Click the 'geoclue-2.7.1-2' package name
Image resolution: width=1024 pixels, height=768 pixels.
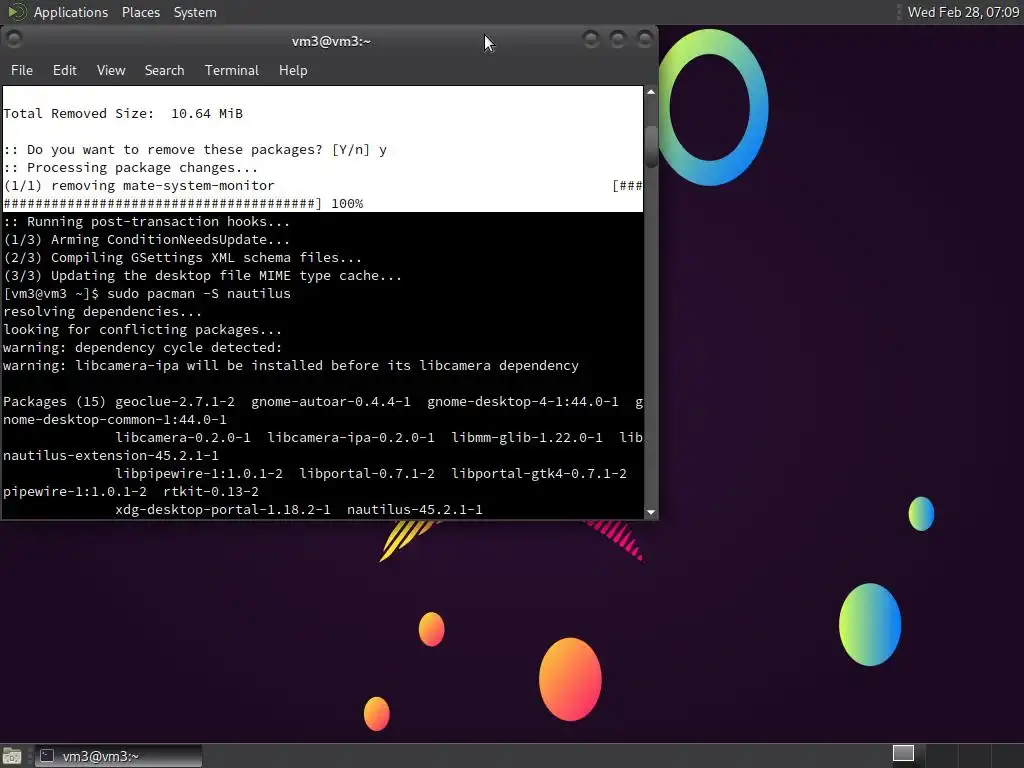pos(175,402)
